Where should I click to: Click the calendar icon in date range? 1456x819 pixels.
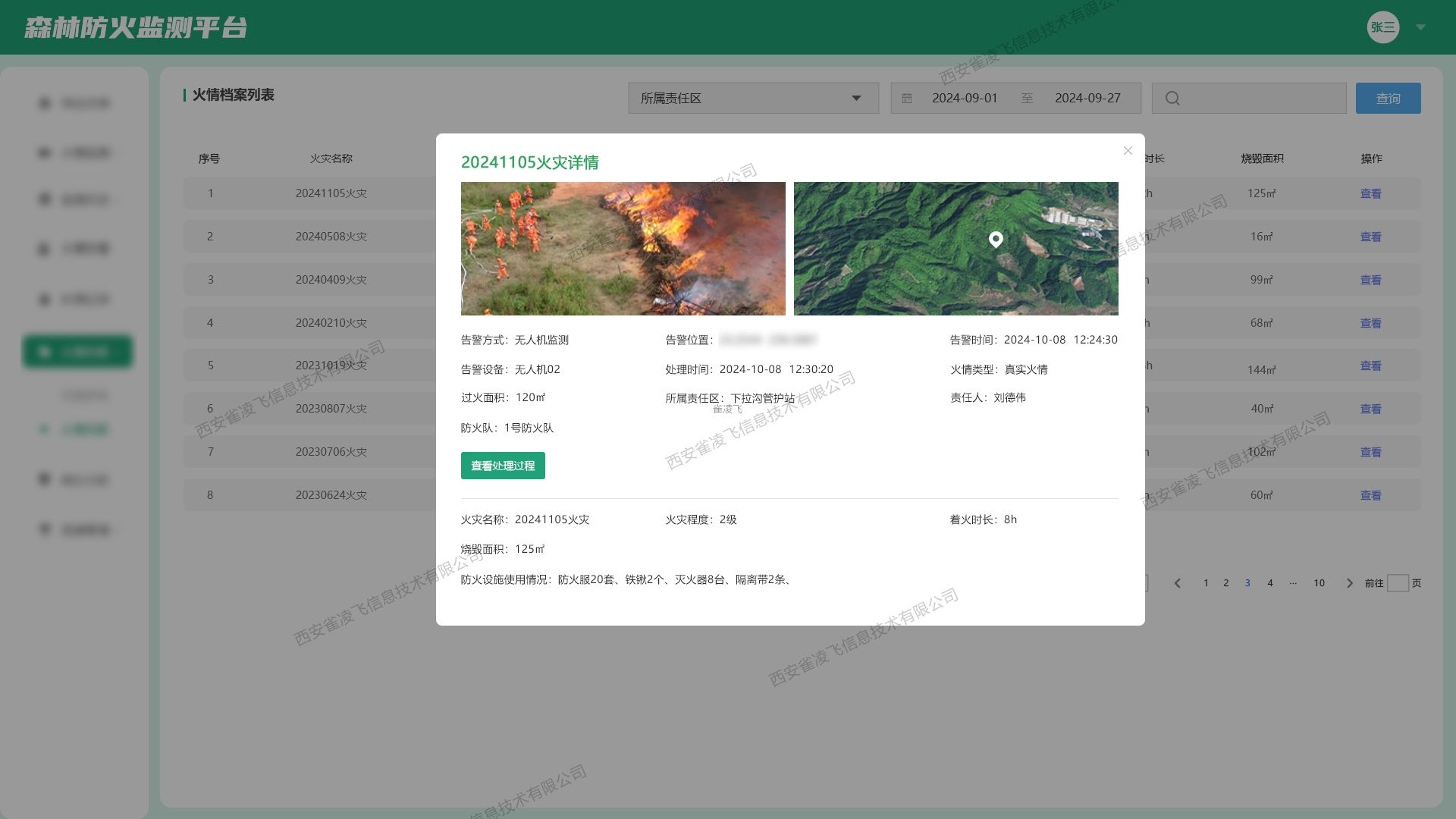(x=907, y=99)
